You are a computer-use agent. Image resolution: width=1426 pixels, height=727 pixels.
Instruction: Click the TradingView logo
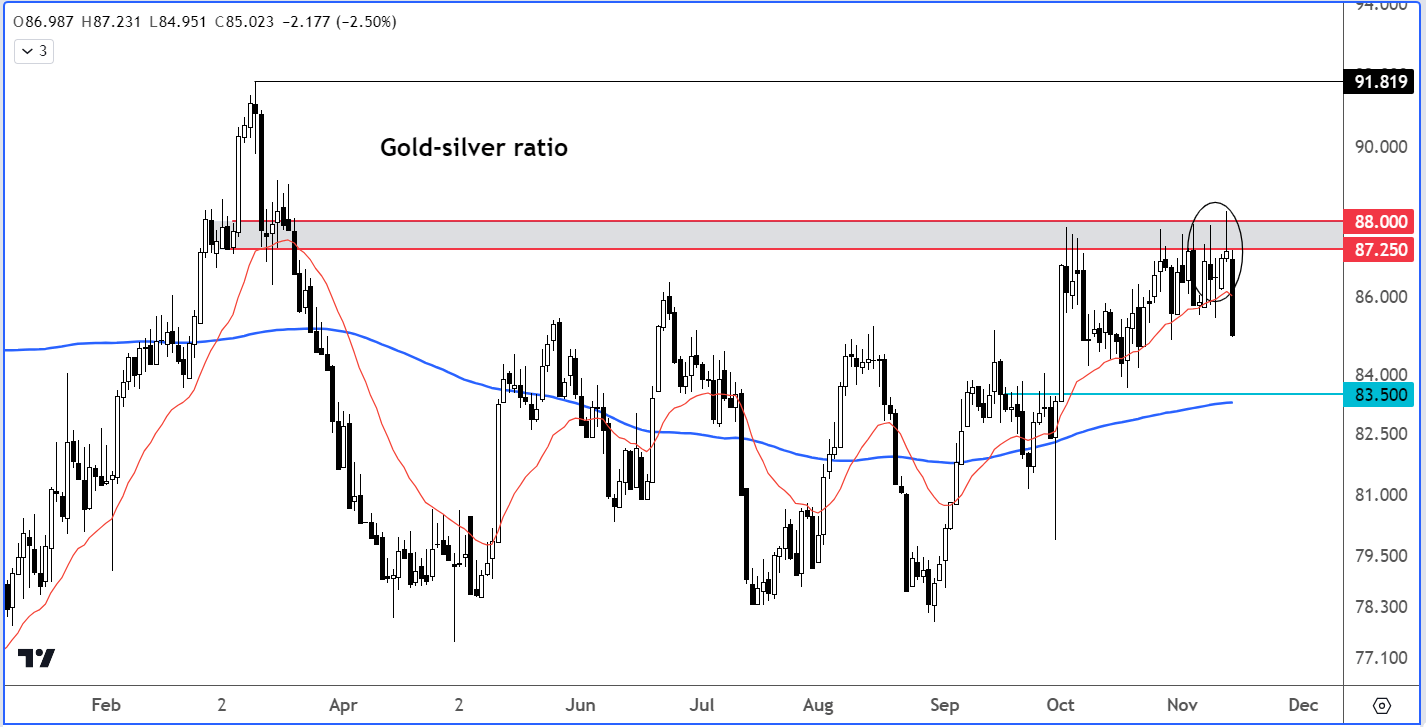click(37, 657)
